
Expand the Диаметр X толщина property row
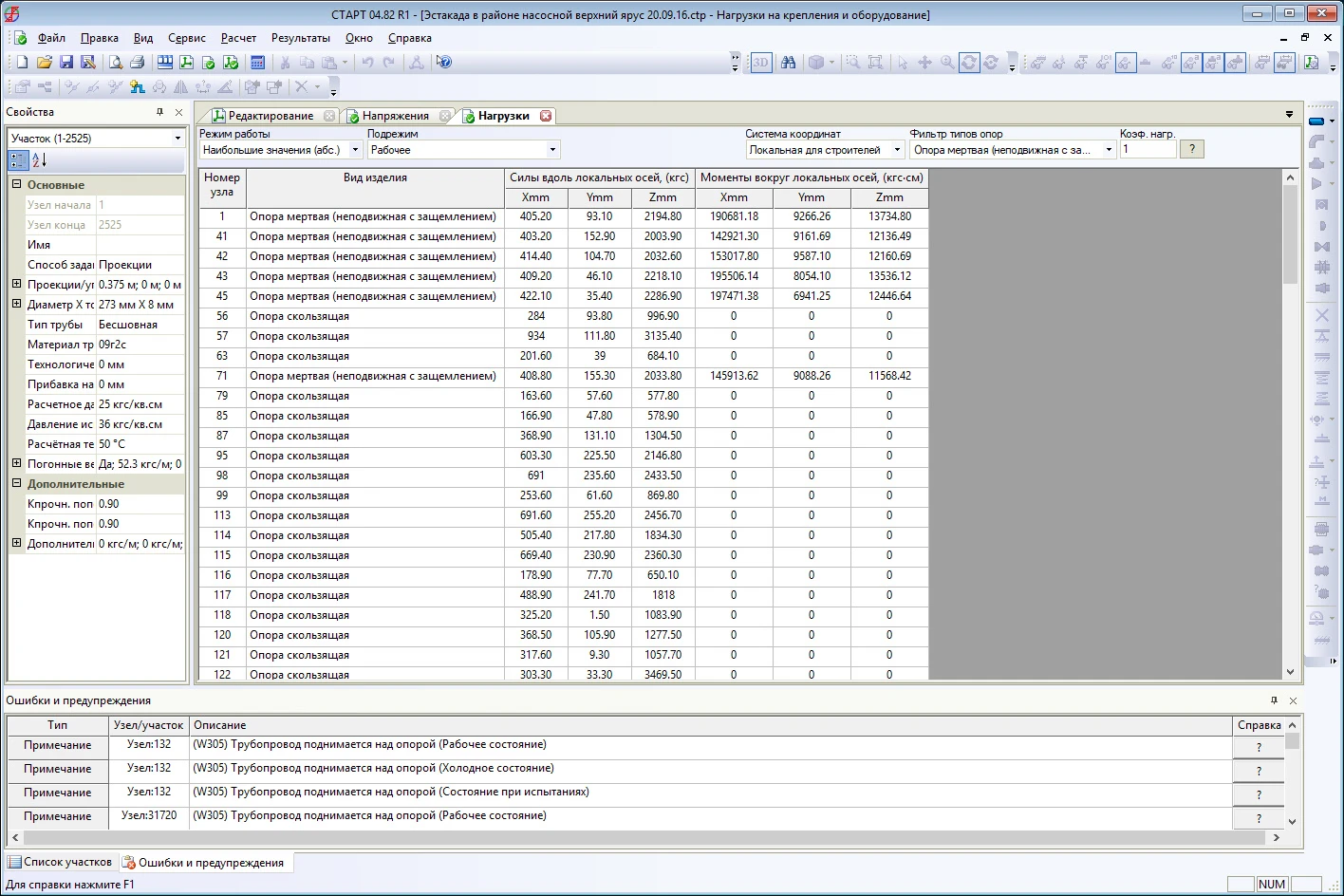(16, 305)
